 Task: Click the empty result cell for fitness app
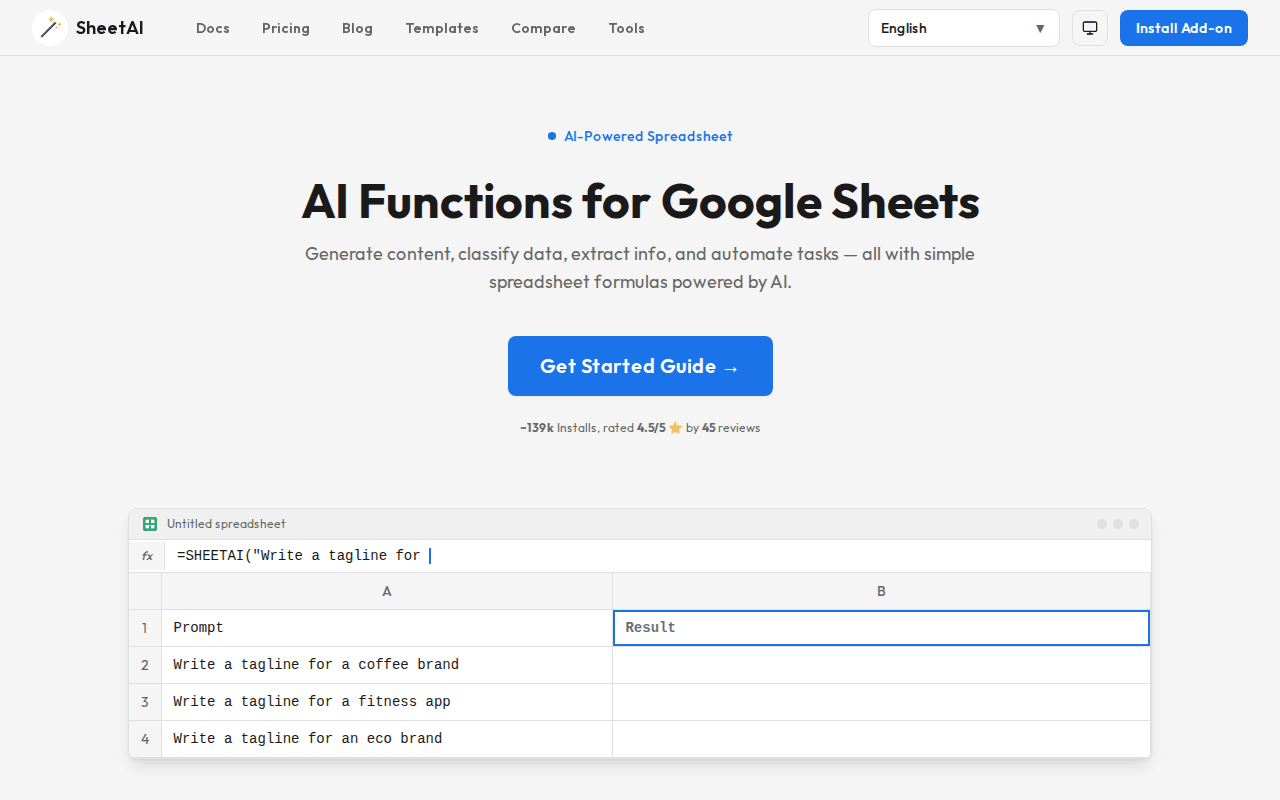click(x=881, y=702)
